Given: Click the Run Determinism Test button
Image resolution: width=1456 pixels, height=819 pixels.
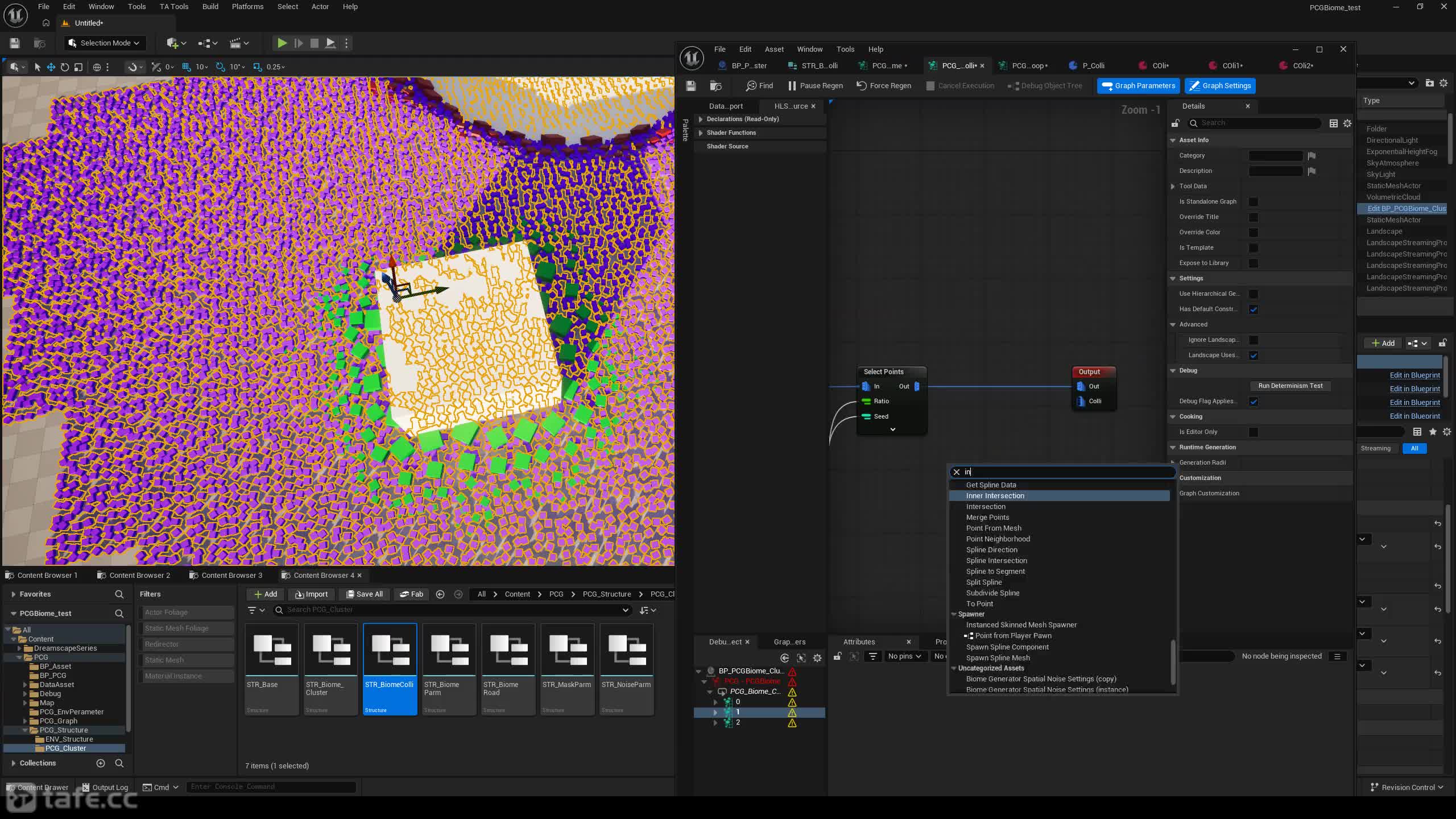Looking at the screenshot, I should point(1290,386).
